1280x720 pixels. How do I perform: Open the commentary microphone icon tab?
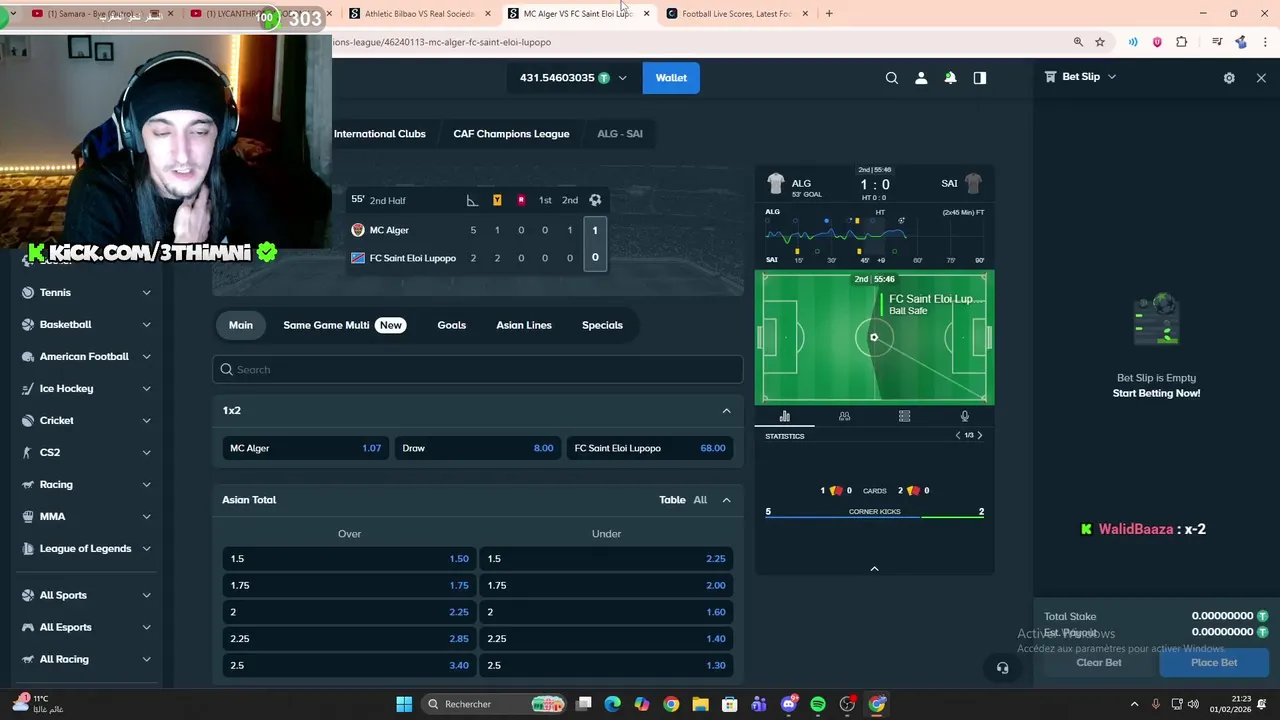964,416
